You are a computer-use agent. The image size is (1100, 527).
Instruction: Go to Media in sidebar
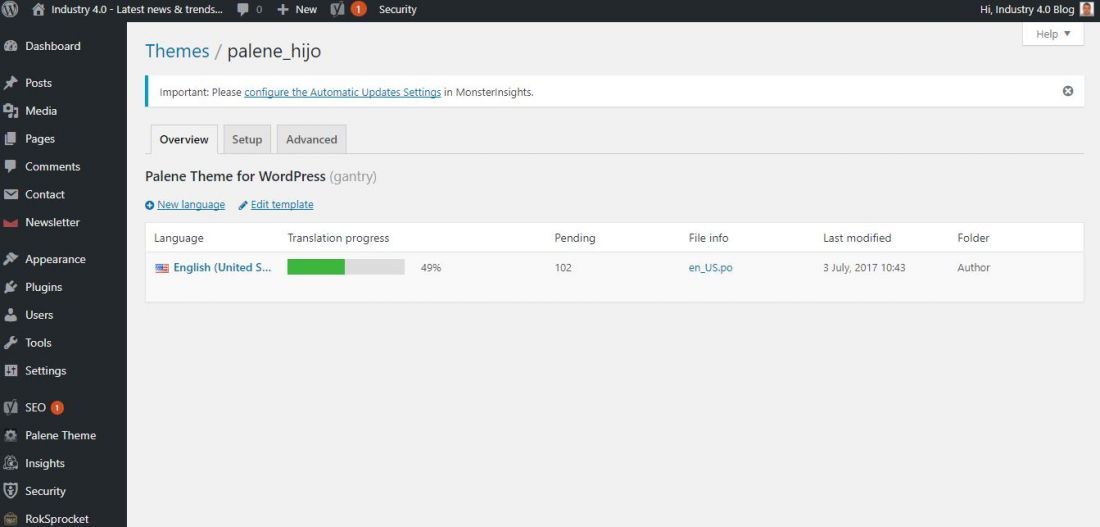pyautogui.click(x=41, y=111)
